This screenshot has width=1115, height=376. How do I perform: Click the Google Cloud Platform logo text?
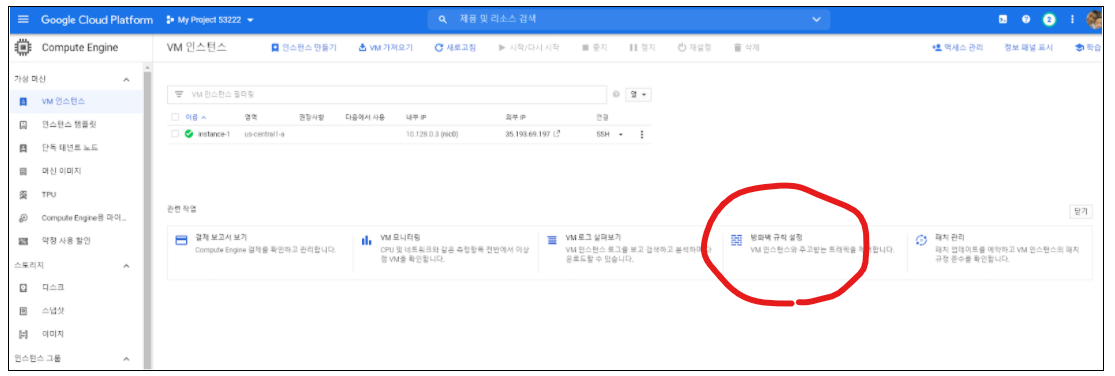point(97,20)
